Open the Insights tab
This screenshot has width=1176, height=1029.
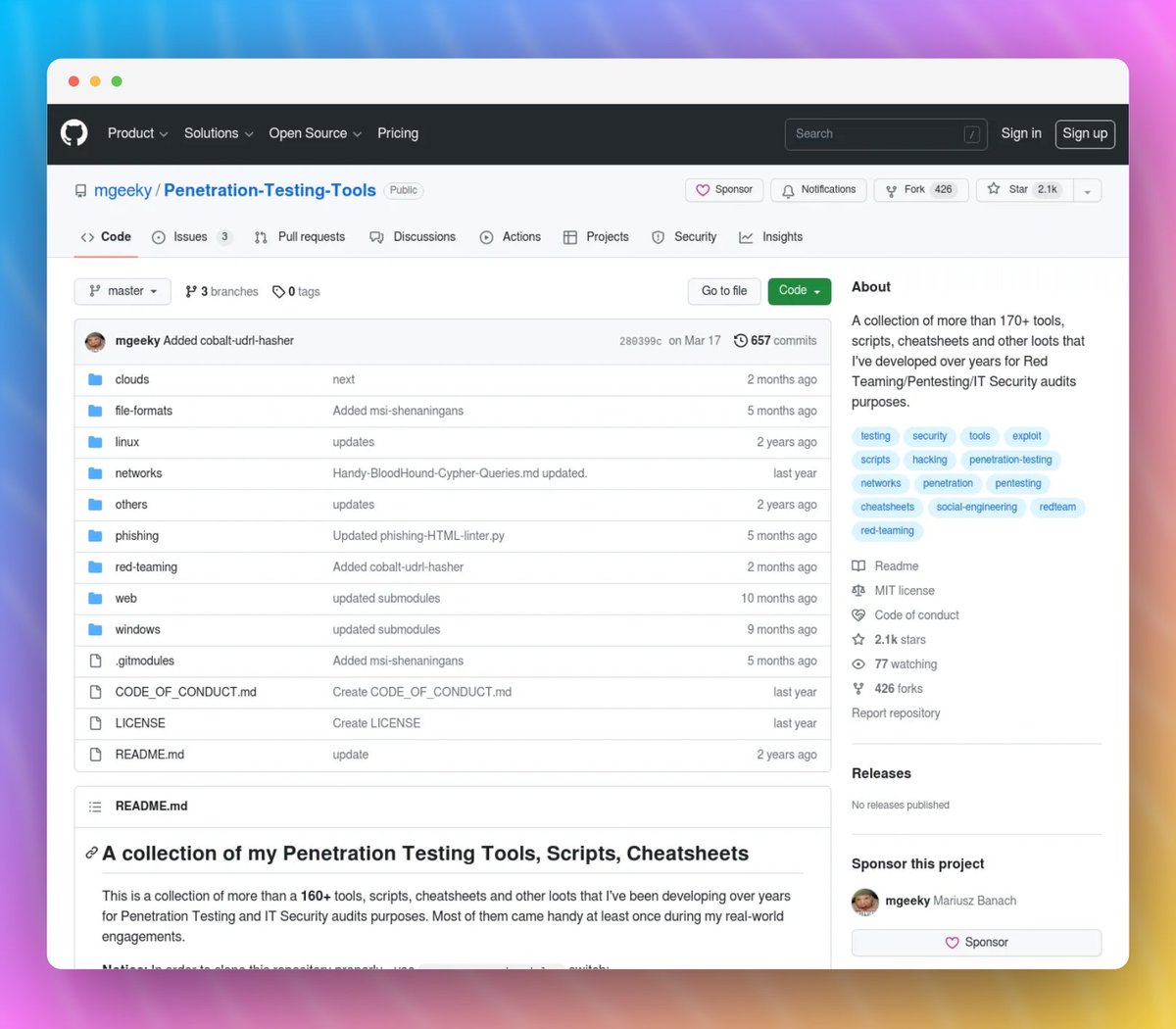pos(770,236)
